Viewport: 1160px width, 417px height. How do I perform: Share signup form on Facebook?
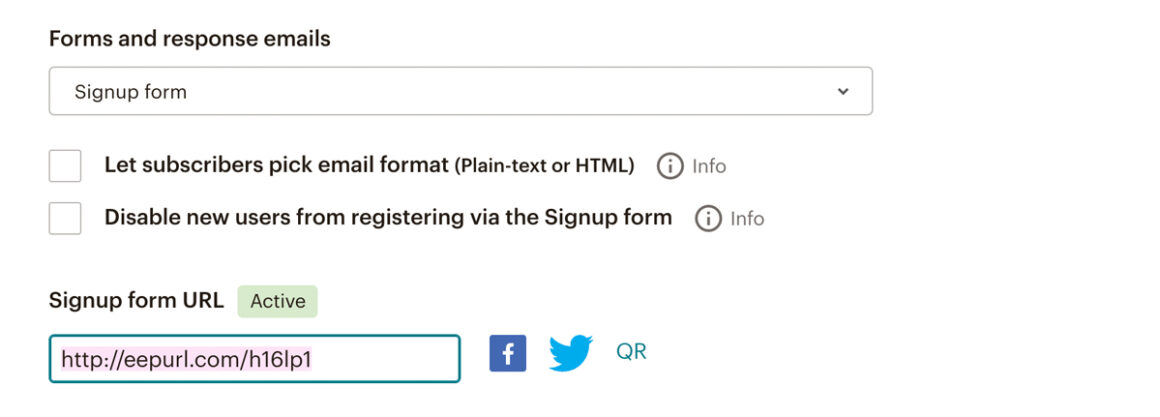point(508,353)
